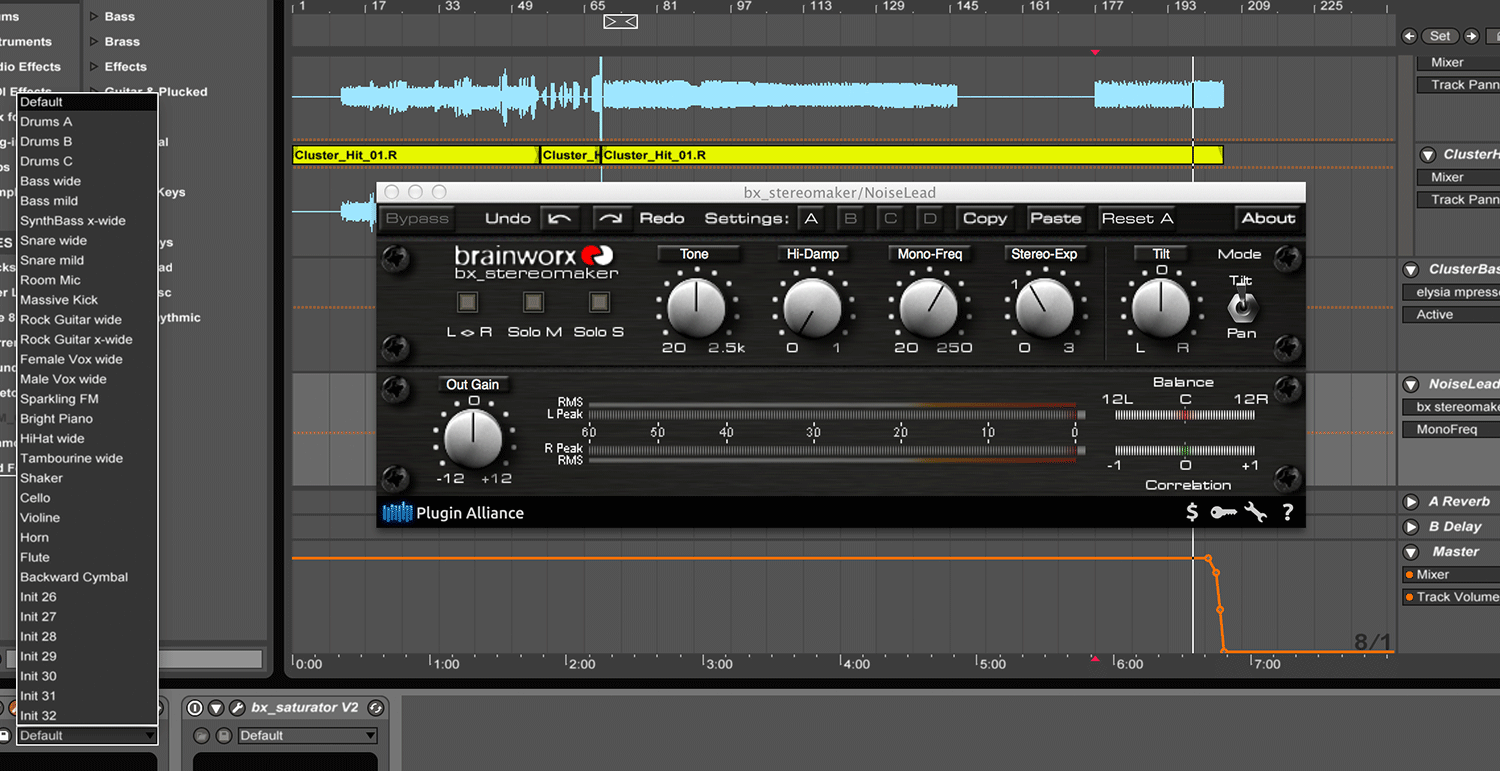
Task: Click the Tilt knob
Action: click(x=1161, y=307)
